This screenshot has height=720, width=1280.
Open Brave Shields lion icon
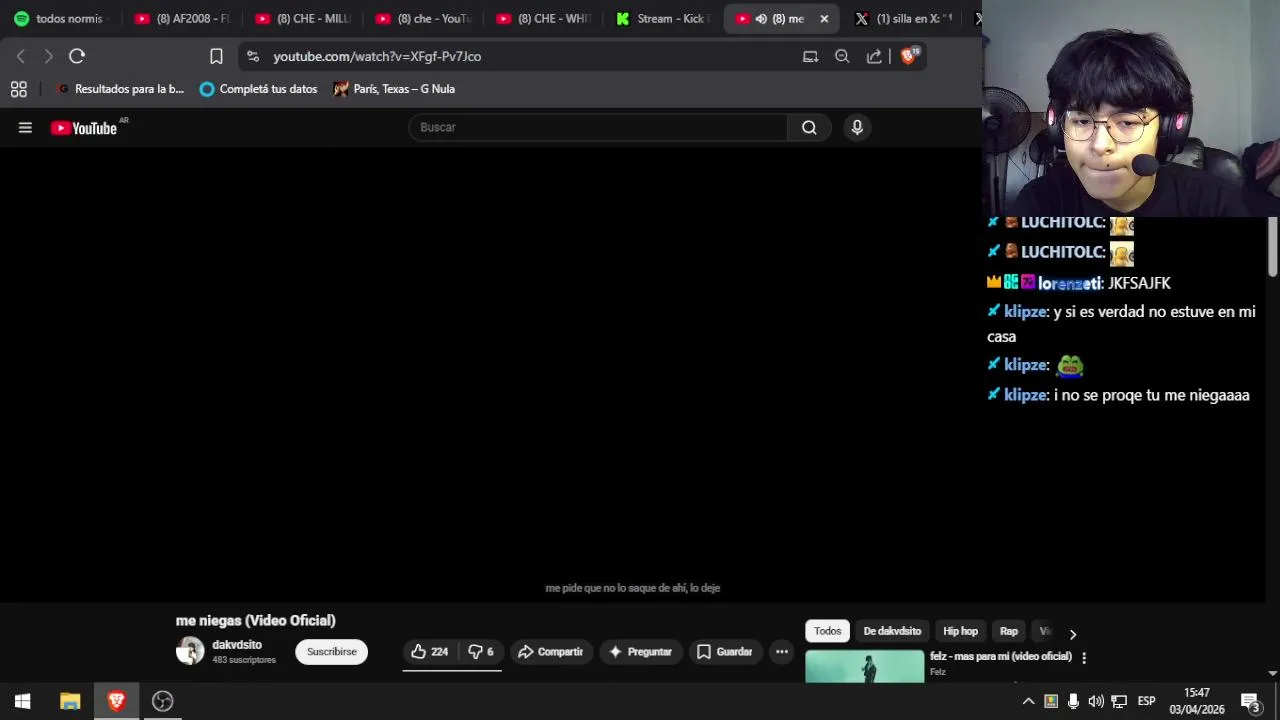coord(909,56)
